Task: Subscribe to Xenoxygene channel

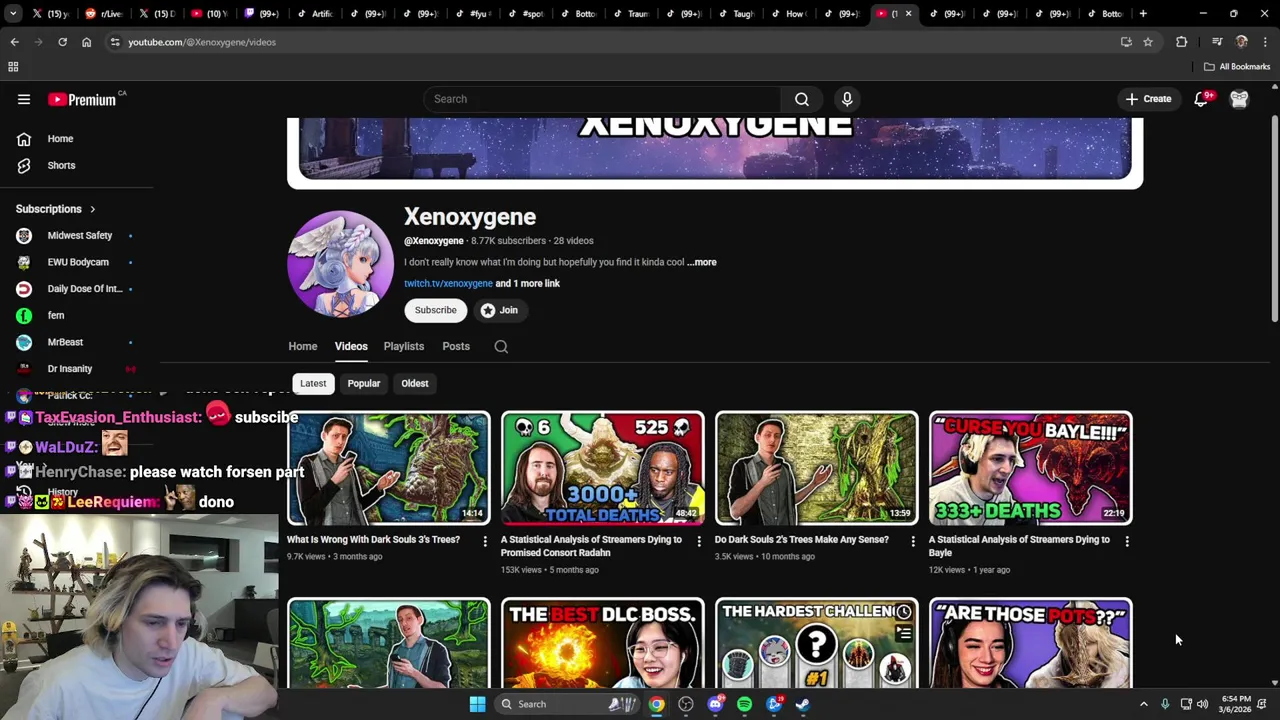Action: 435,310
